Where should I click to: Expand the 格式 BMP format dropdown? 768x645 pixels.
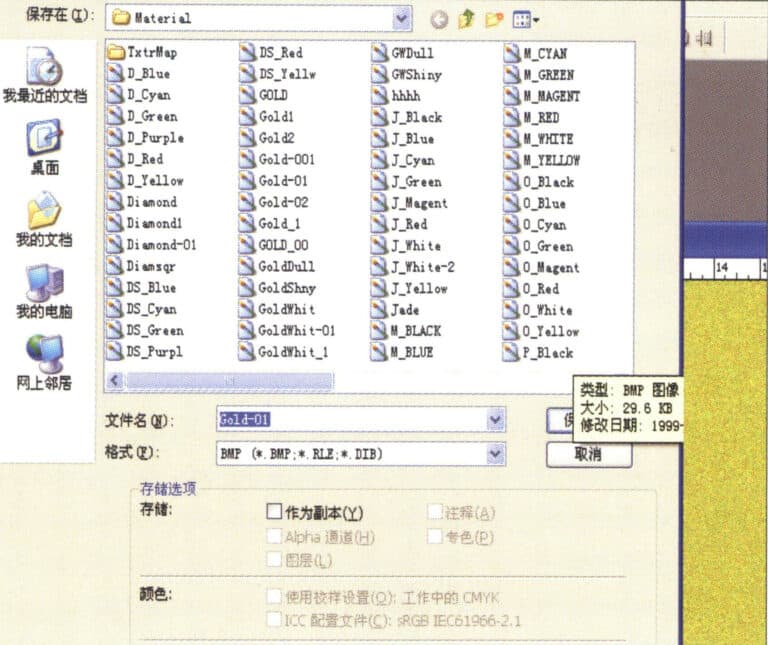pos(495,454)
